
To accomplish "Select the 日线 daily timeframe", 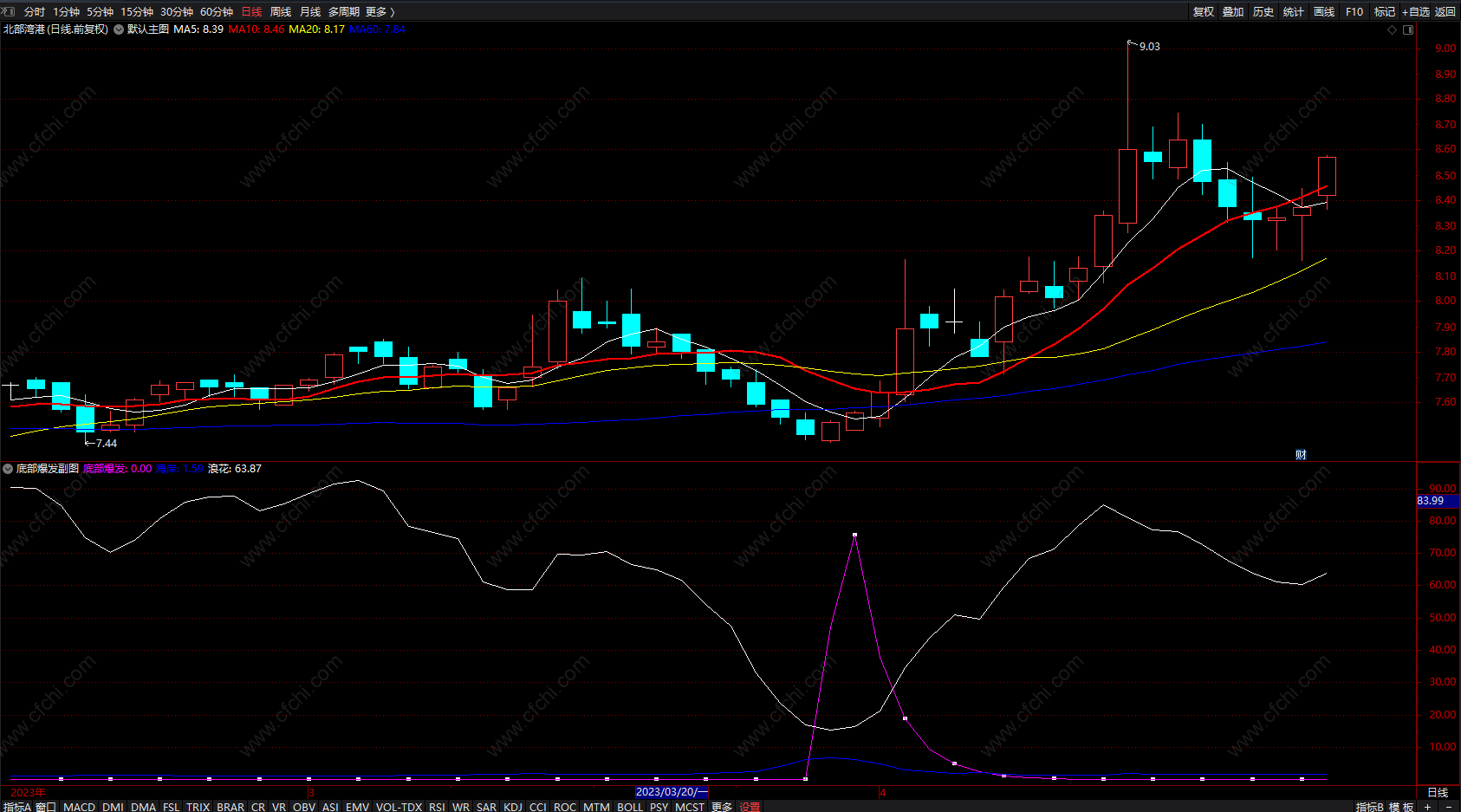I will 251,12.
